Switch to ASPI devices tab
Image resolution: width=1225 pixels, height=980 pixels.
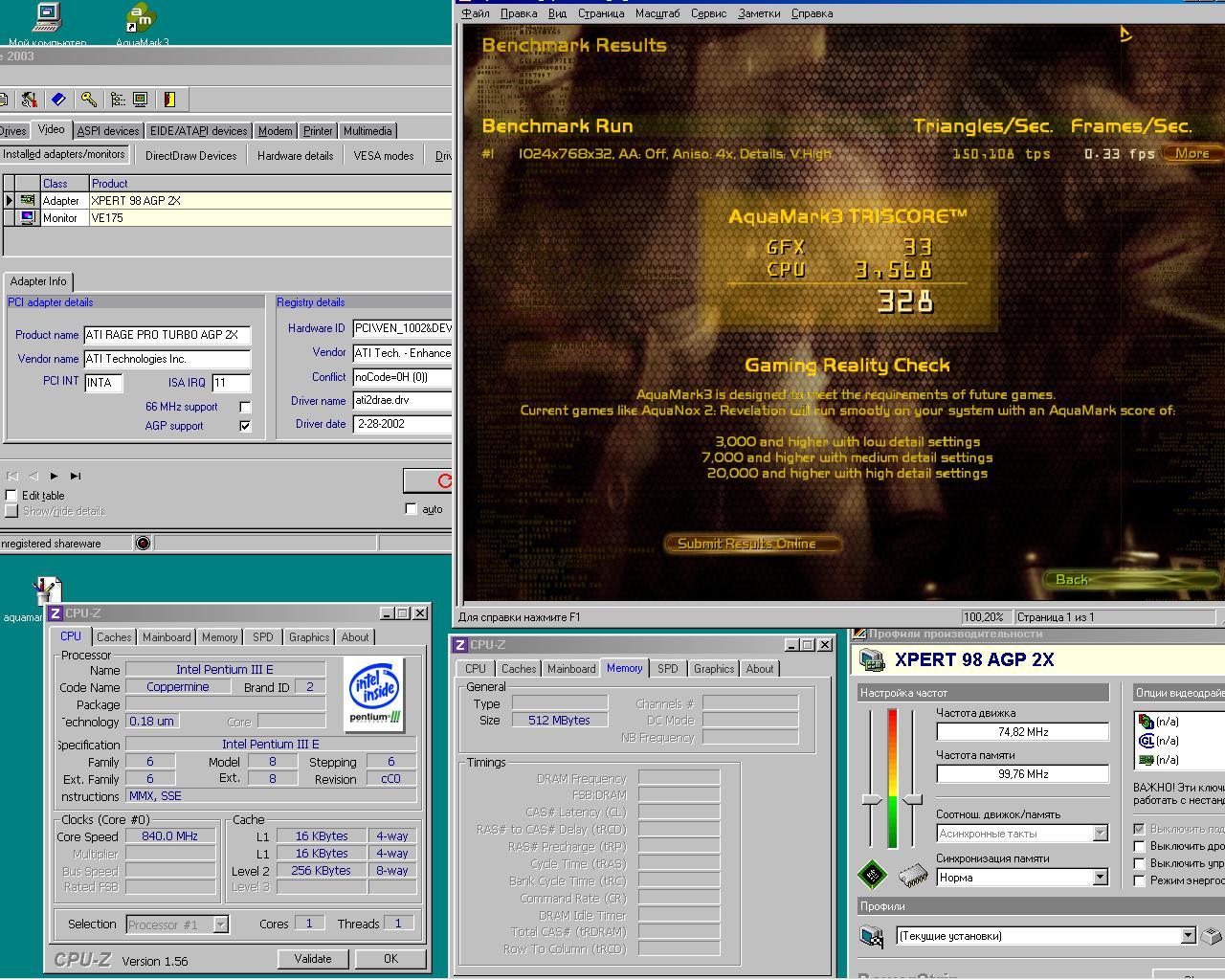click(108, 131)
